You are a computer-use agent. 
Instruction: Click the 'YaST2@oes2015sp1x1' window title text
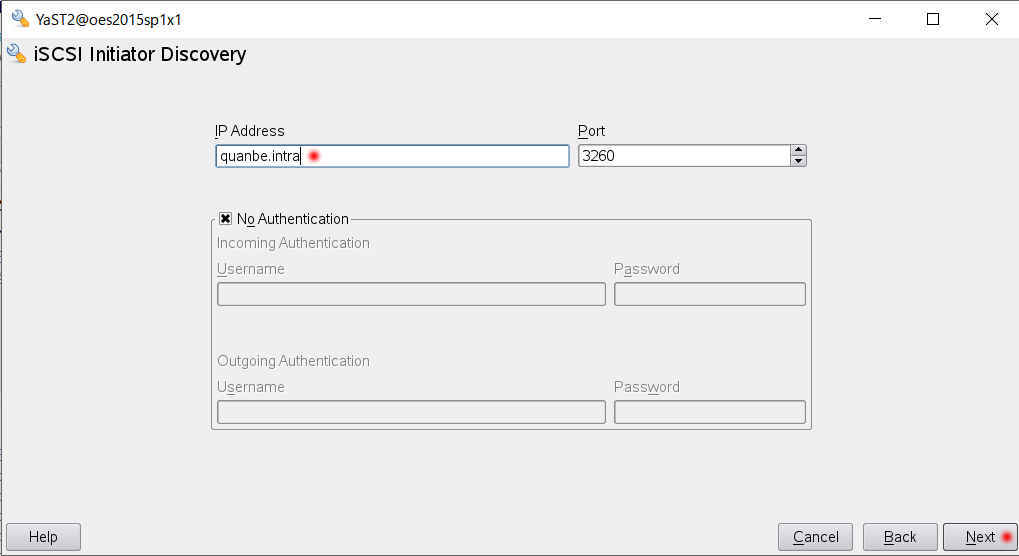click(109, 19)
